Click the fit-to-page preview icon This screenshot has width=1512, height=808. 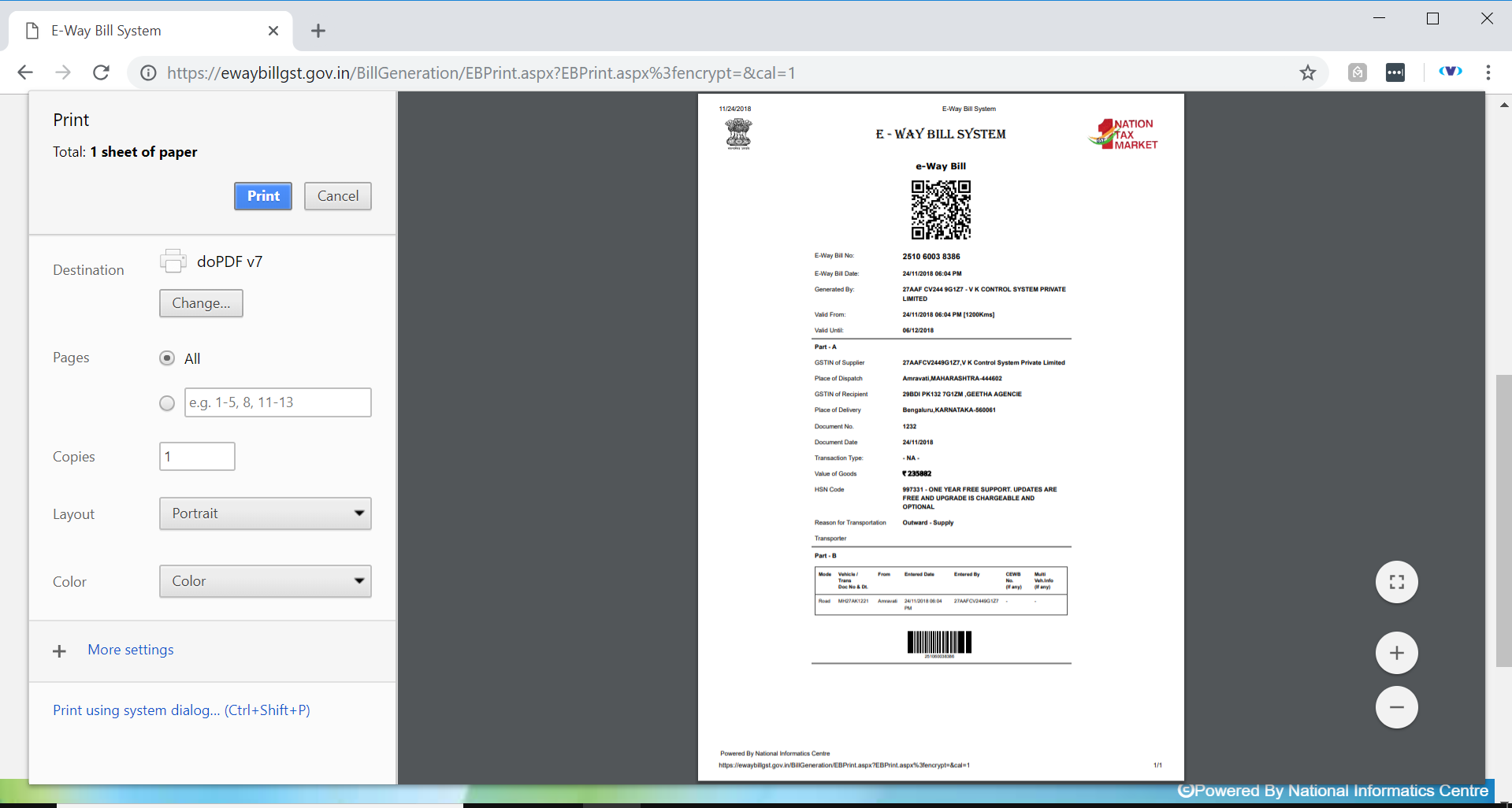pos(1396,582)
